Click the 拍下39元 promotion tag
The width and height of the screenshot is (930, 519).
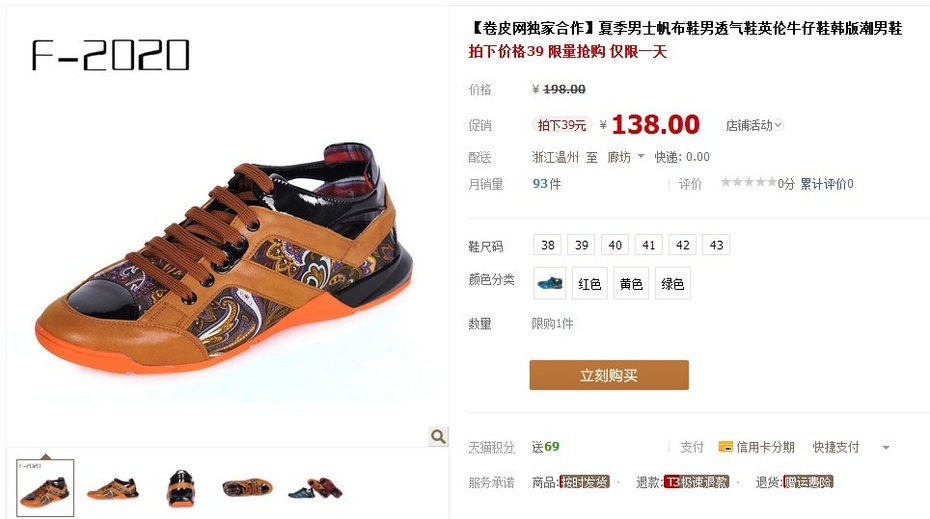coord(562,125)
